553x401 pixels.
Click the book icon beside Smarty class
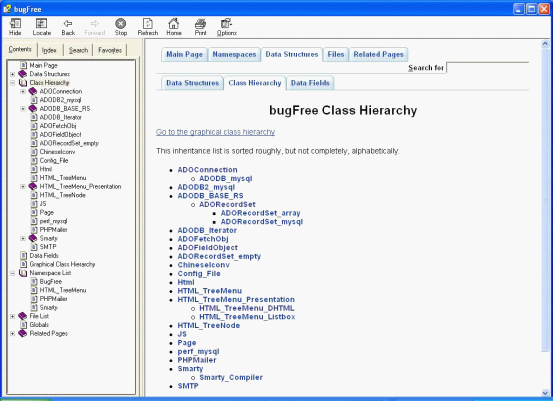[x=33, y=238]
